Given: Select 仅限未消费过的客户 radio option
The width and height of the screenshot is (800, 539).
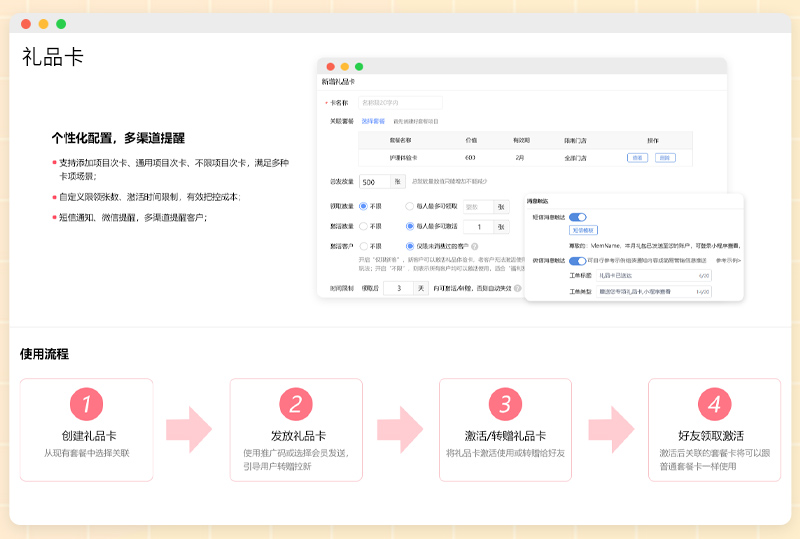Looking at the screenshot, I should tap(409, 246).
